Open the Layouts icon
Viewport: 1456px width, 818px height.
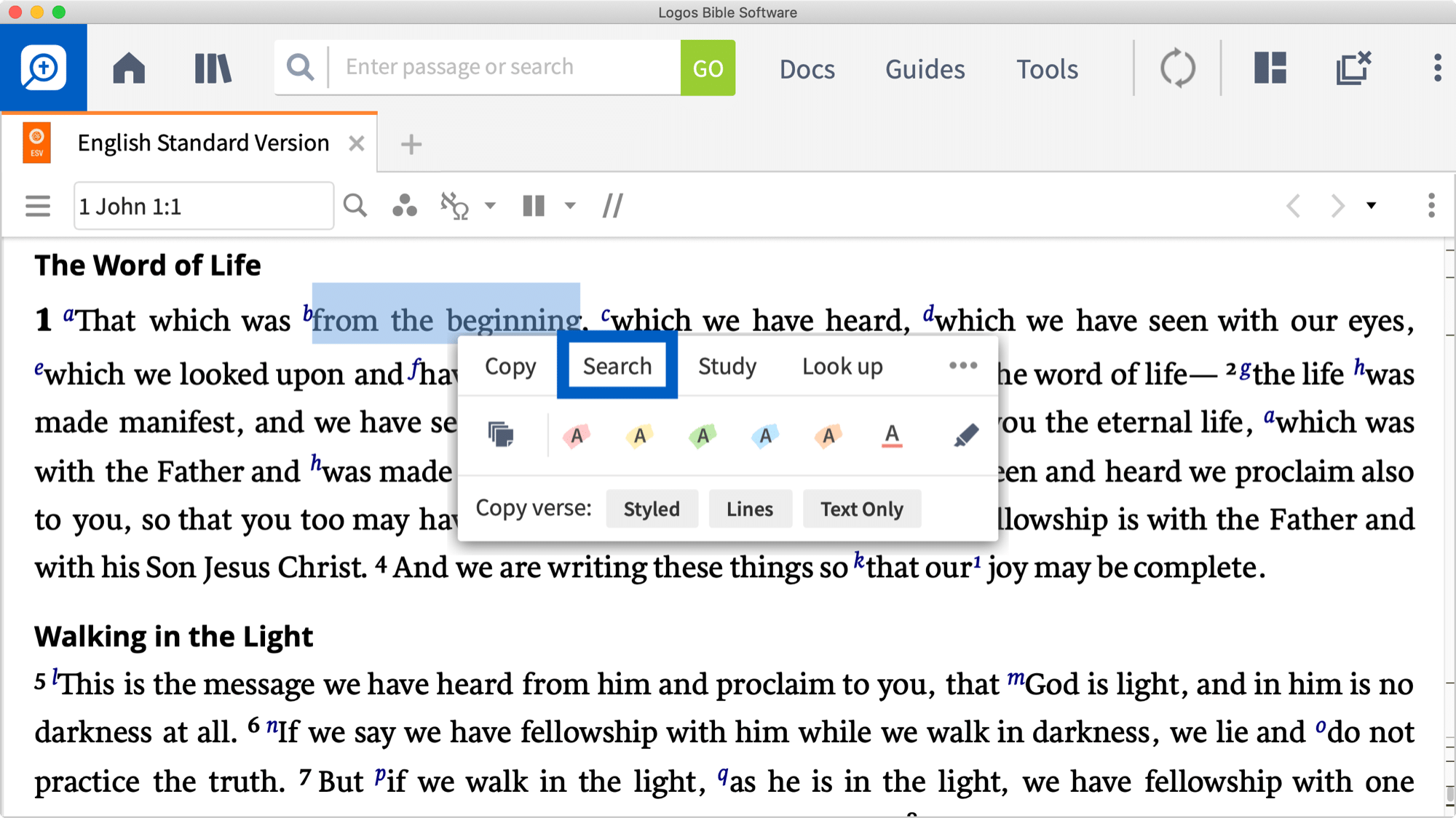pyautogui.click(x=1270, y=68)
